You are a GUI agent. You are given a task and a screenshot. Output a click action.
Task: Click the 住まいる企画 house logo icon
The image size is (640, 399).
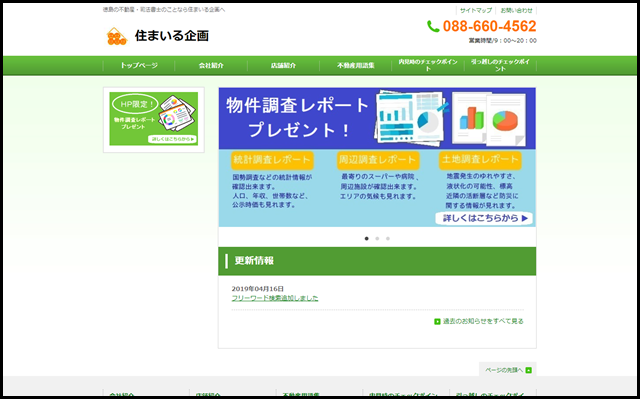click(x=117, y=36)
